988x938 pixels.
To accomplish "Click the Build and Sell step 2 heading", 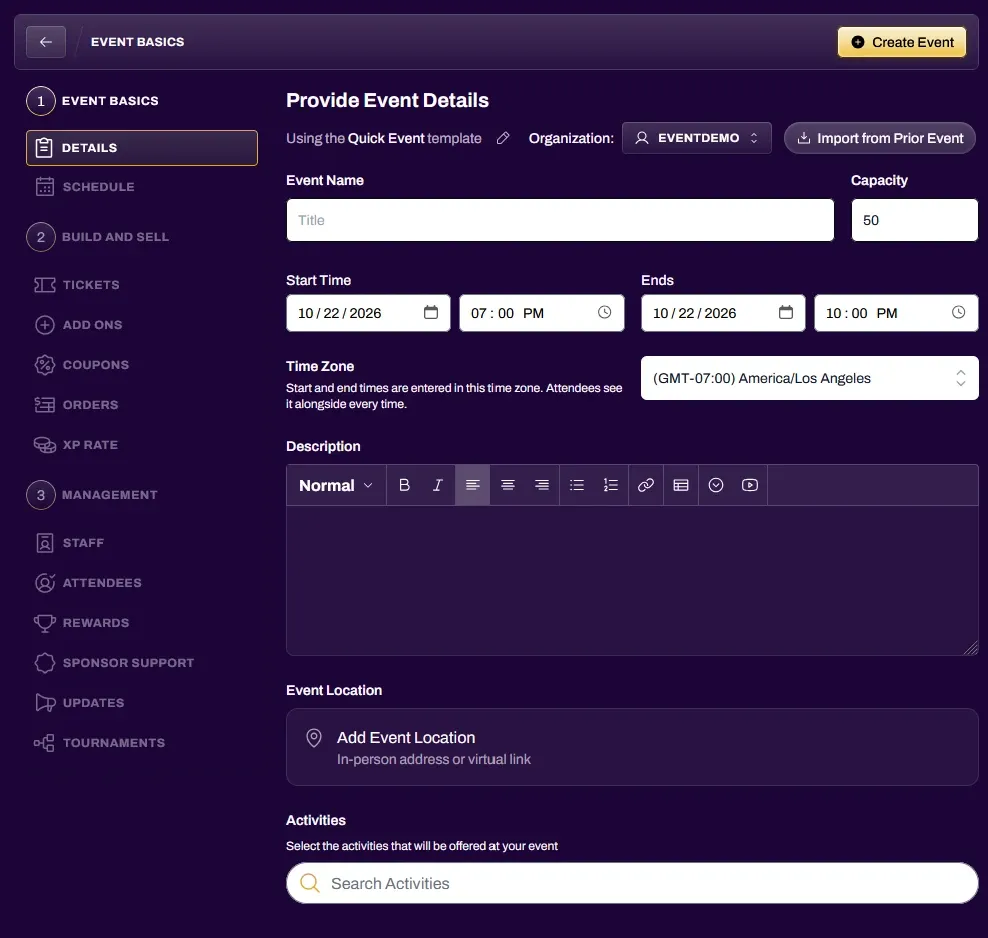I will tap(98, 237).
